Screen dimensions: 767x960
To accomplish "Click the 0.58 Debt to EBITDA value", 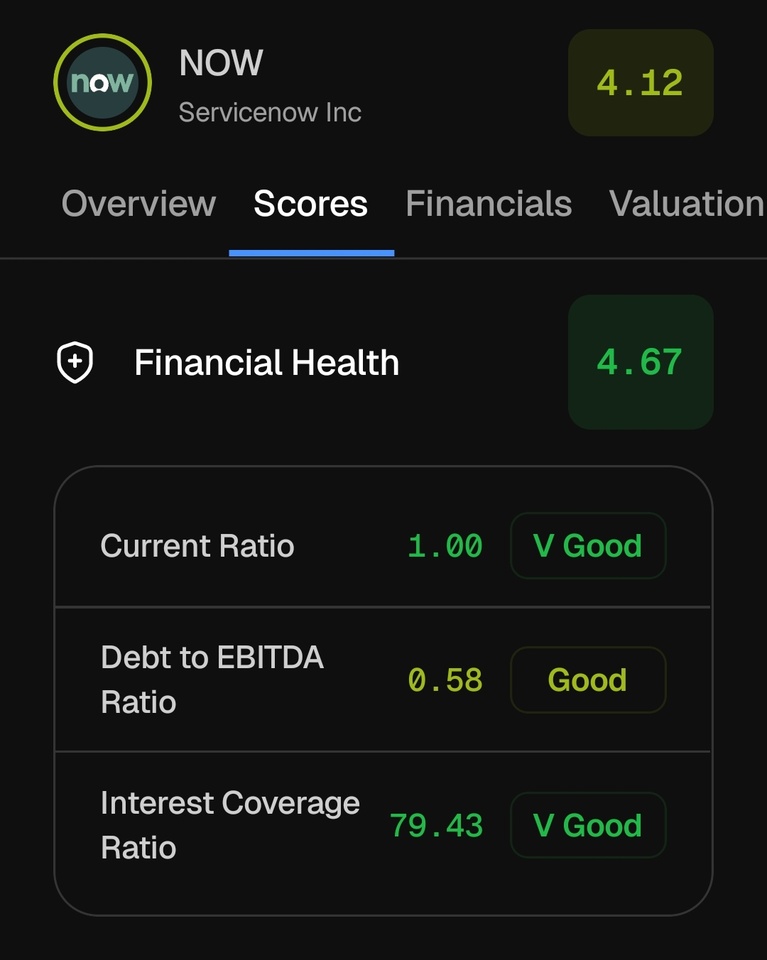I will pyautogui.click(x=445, y=680).
